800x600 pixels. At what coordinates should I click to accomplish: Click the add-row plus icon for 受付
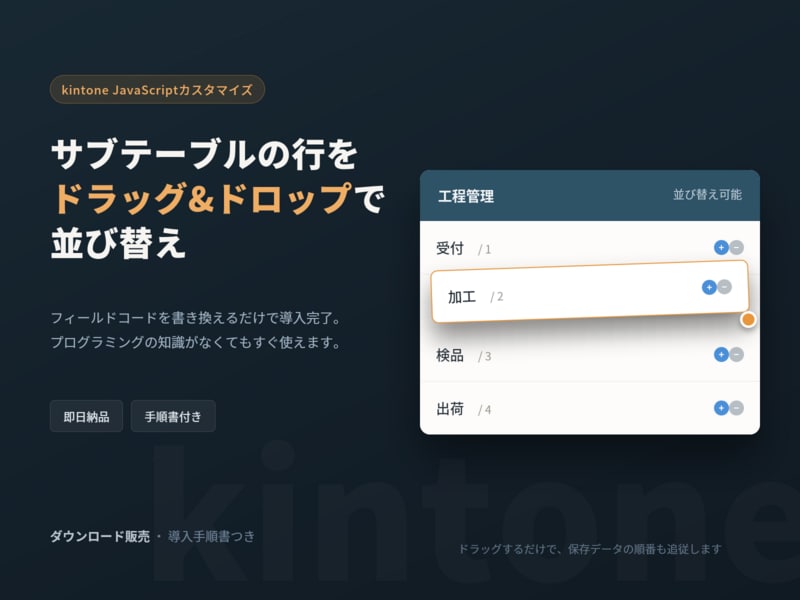[x=721, y=247]
